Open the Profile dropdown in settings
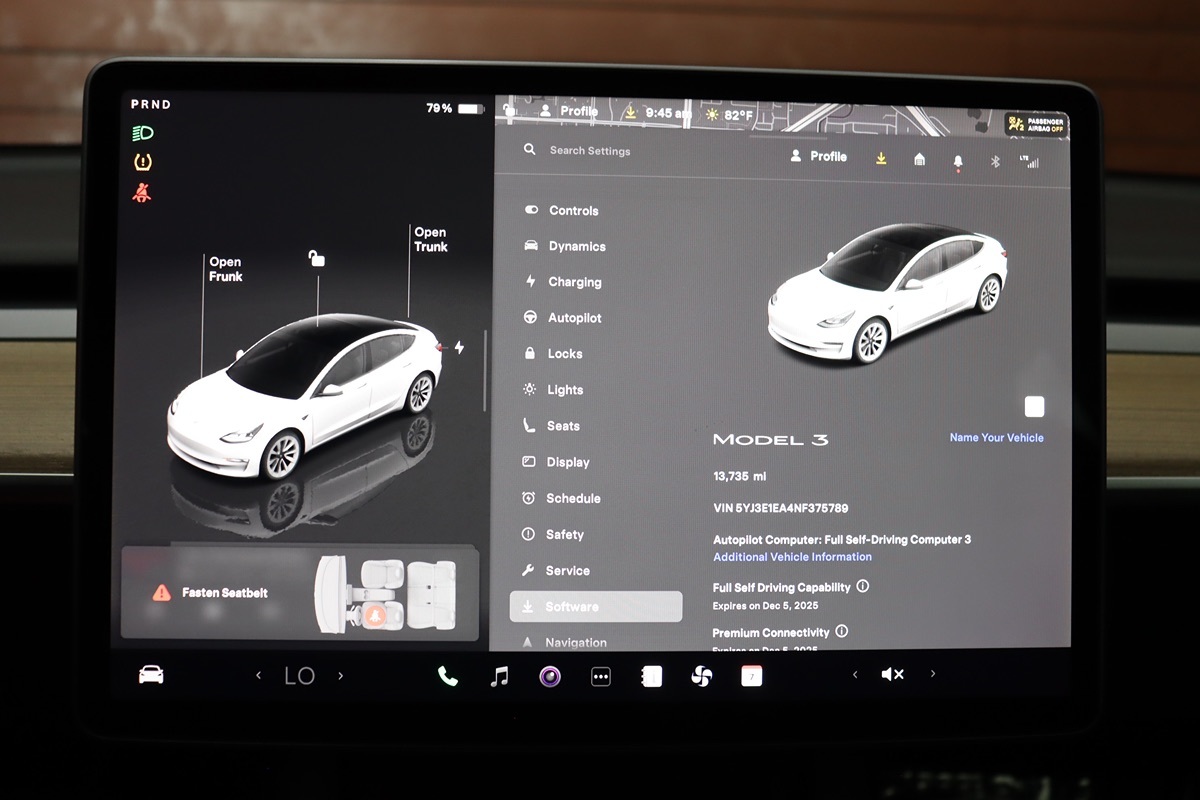 (818, 157)
